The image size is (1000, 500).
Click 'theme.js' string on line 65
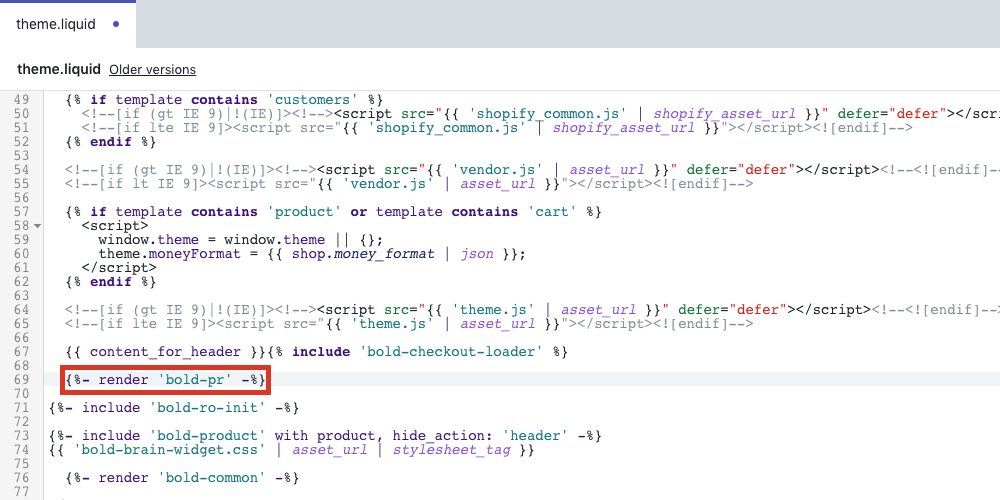click(392, 324)
